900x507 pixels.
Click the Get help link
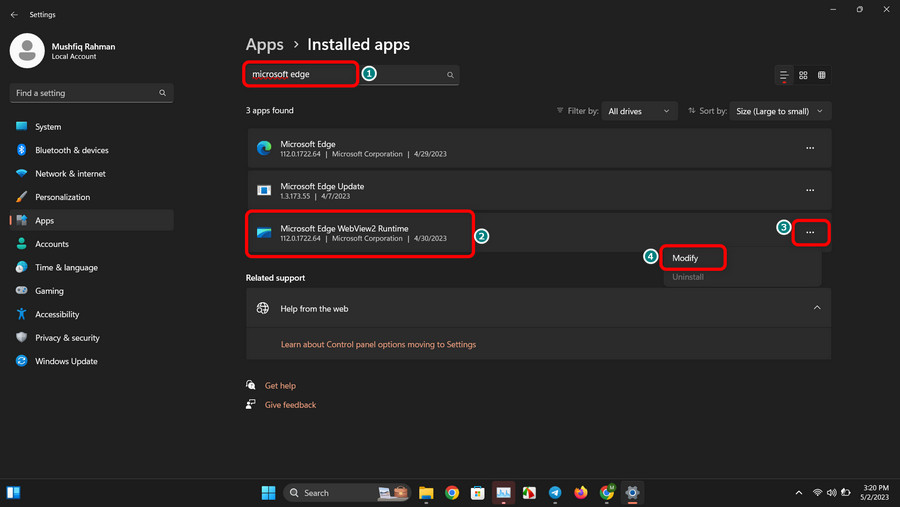280,386
